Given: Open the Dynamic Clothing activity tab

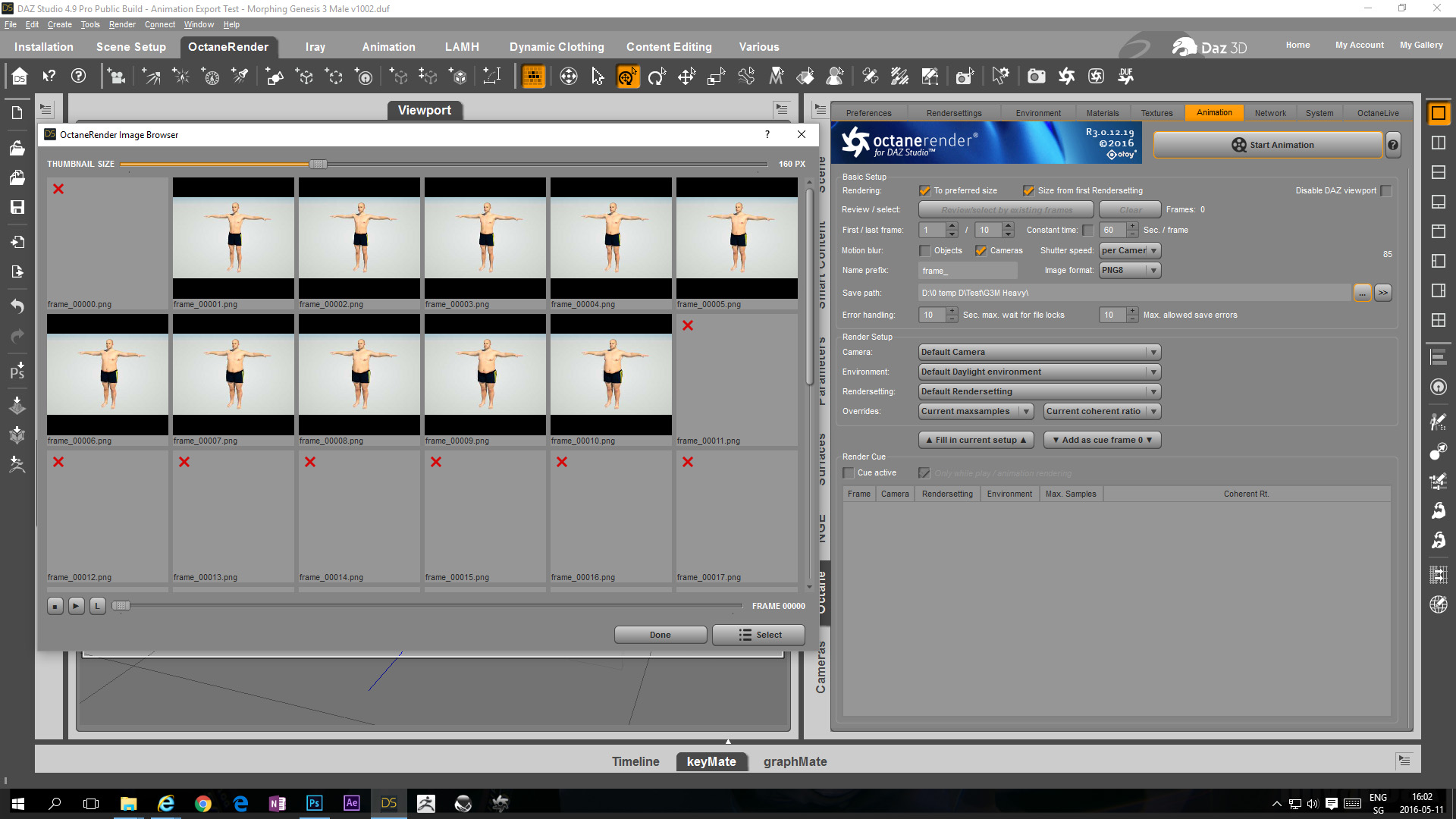Looking at the screenshot, I should coord(557,47).
